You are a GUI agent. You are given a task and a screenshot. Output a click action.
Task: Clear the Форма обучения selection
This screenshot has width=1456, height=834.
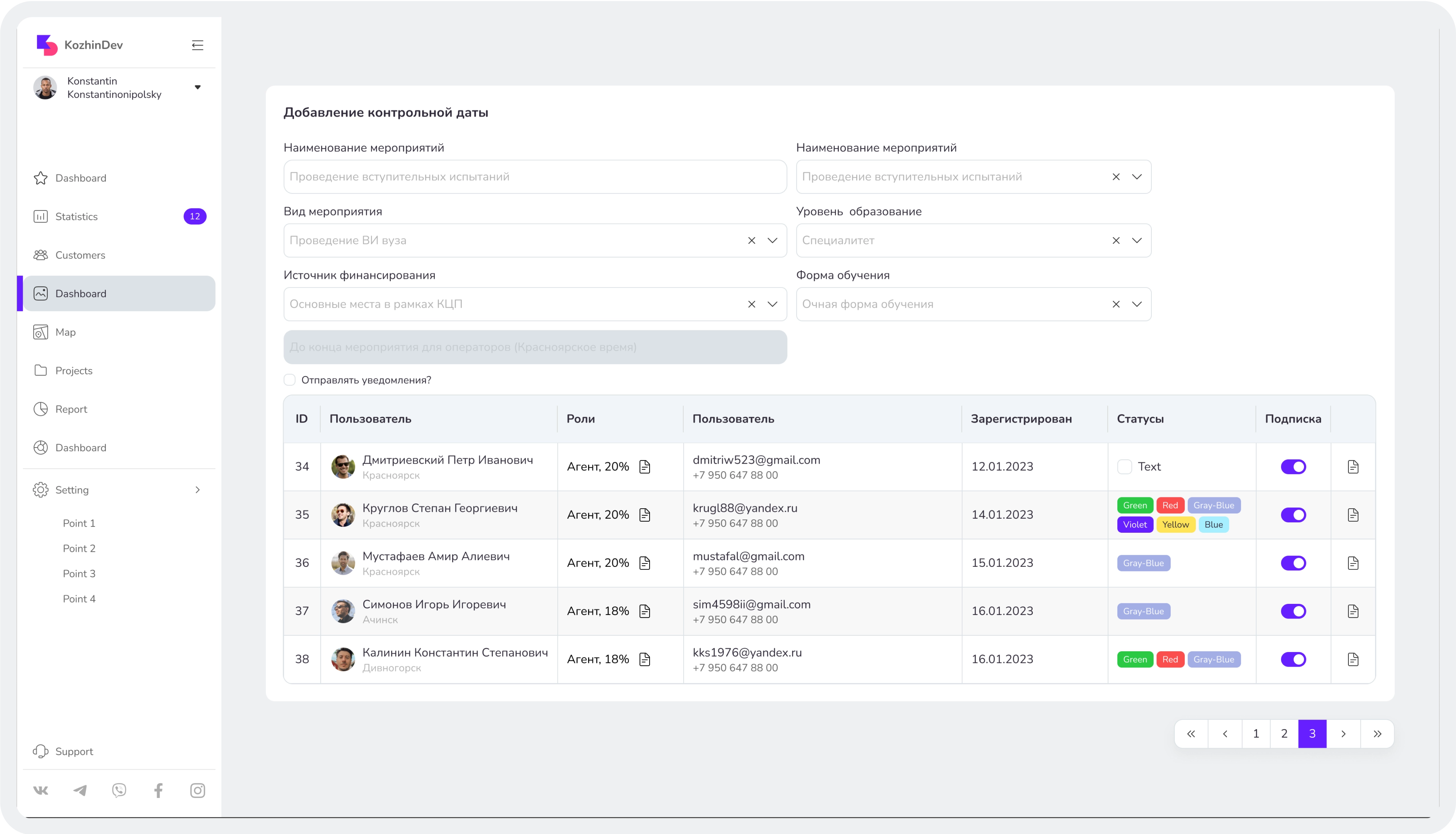(x=1116, y=304)
